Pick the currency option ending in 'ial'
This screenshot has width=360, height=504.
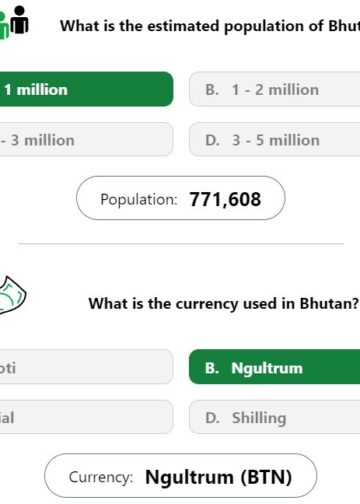[86, 417]
